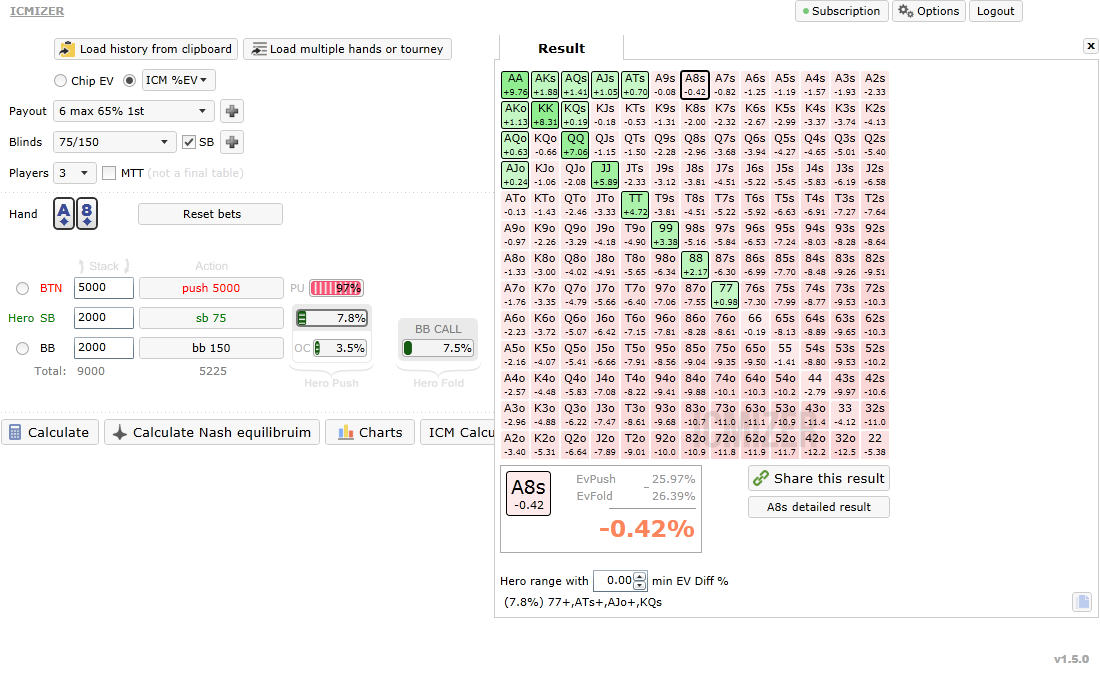Open A8s detailed result
The image size is (1100, 678).
pos(819,507)
